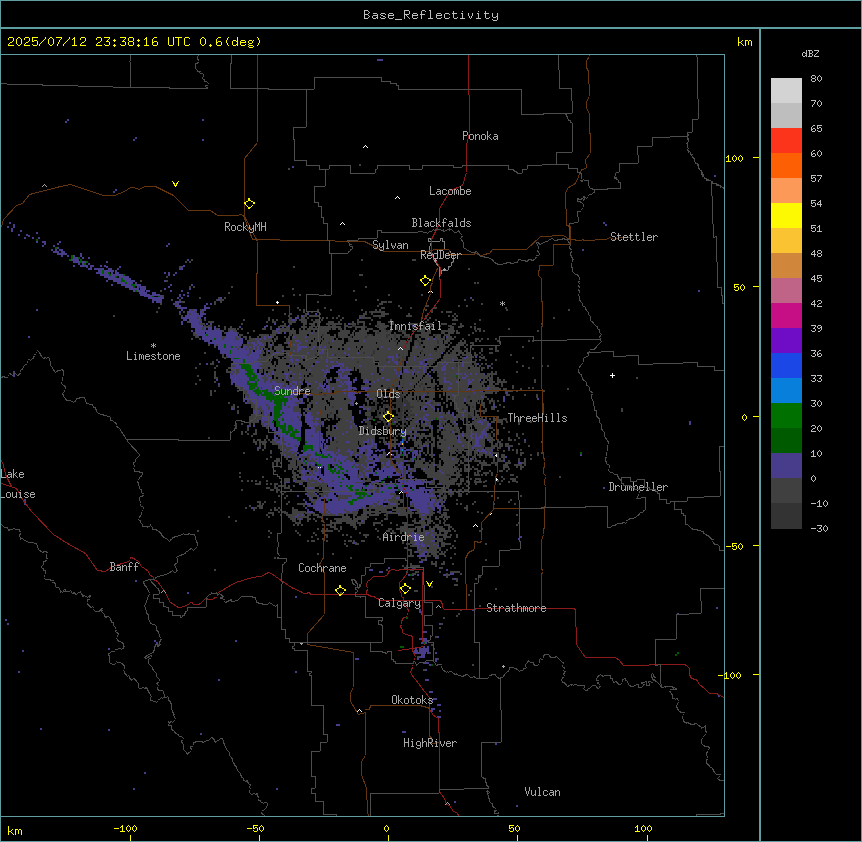Viewport: 862px width, 842px height.
Task: Click the Didsbury town label
Action: point(383,431)
